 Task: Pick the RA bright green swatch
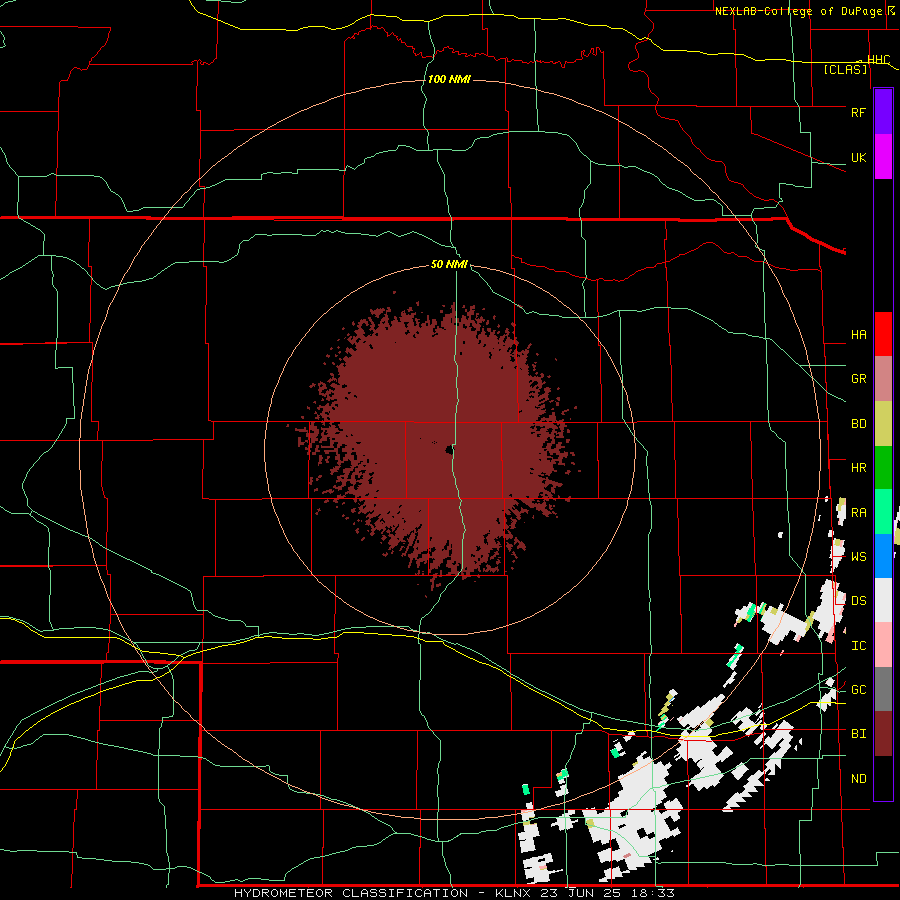pos(883,511)
